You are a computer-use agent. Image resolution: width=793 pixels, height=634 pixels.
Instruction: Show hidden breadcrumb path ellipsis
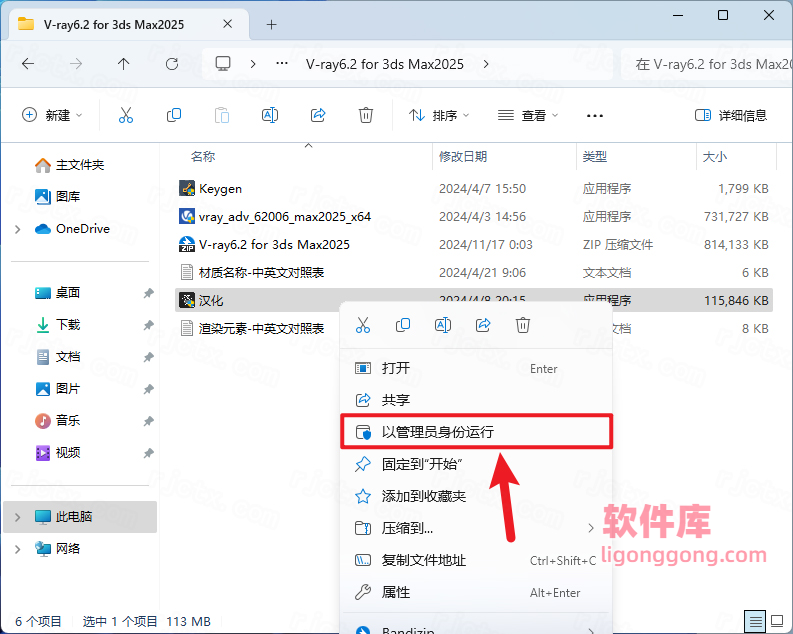pyautogui.click(x=282, y=64)
